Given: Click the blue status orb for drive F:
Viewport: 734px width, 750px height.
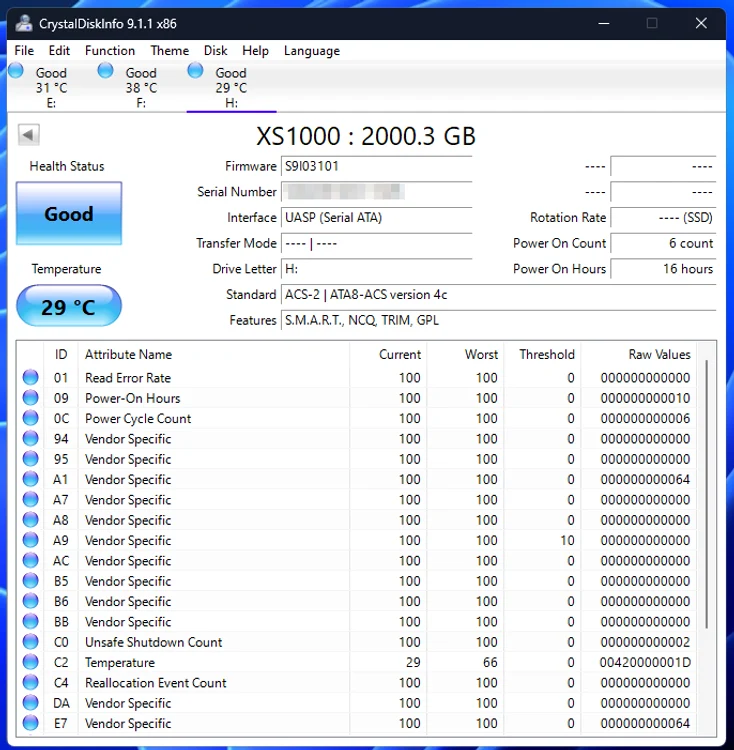Looking at the screenshot, I should [105, 71].
